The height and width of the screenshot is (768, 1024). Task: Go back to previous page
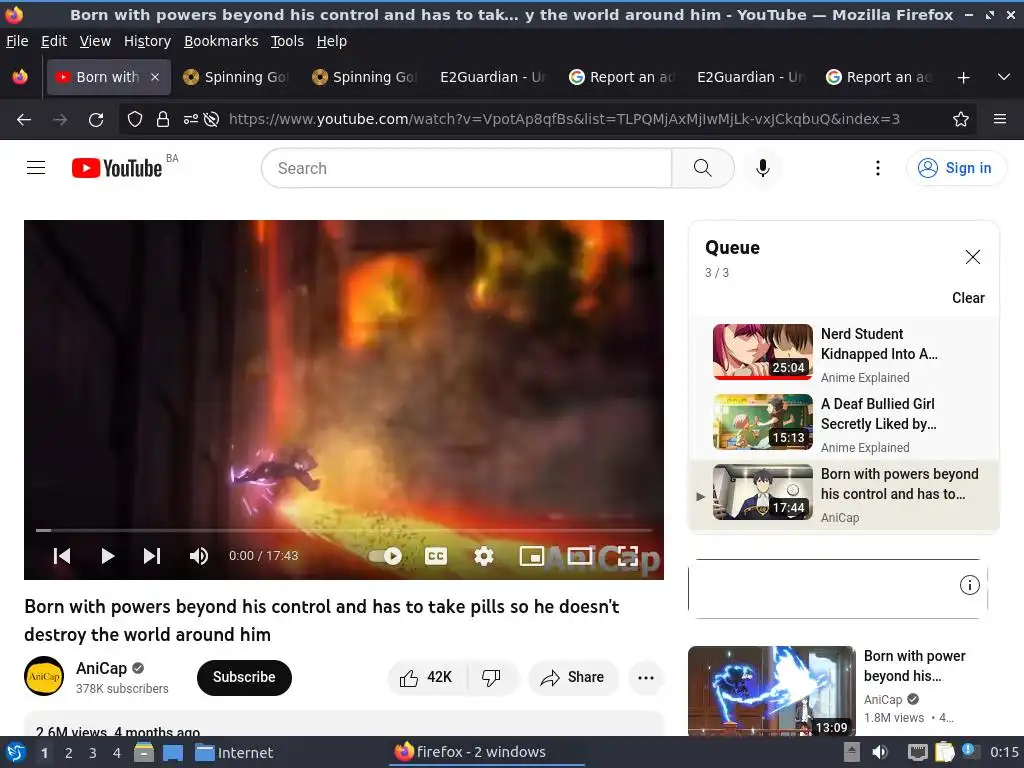[x=24, y=120]
